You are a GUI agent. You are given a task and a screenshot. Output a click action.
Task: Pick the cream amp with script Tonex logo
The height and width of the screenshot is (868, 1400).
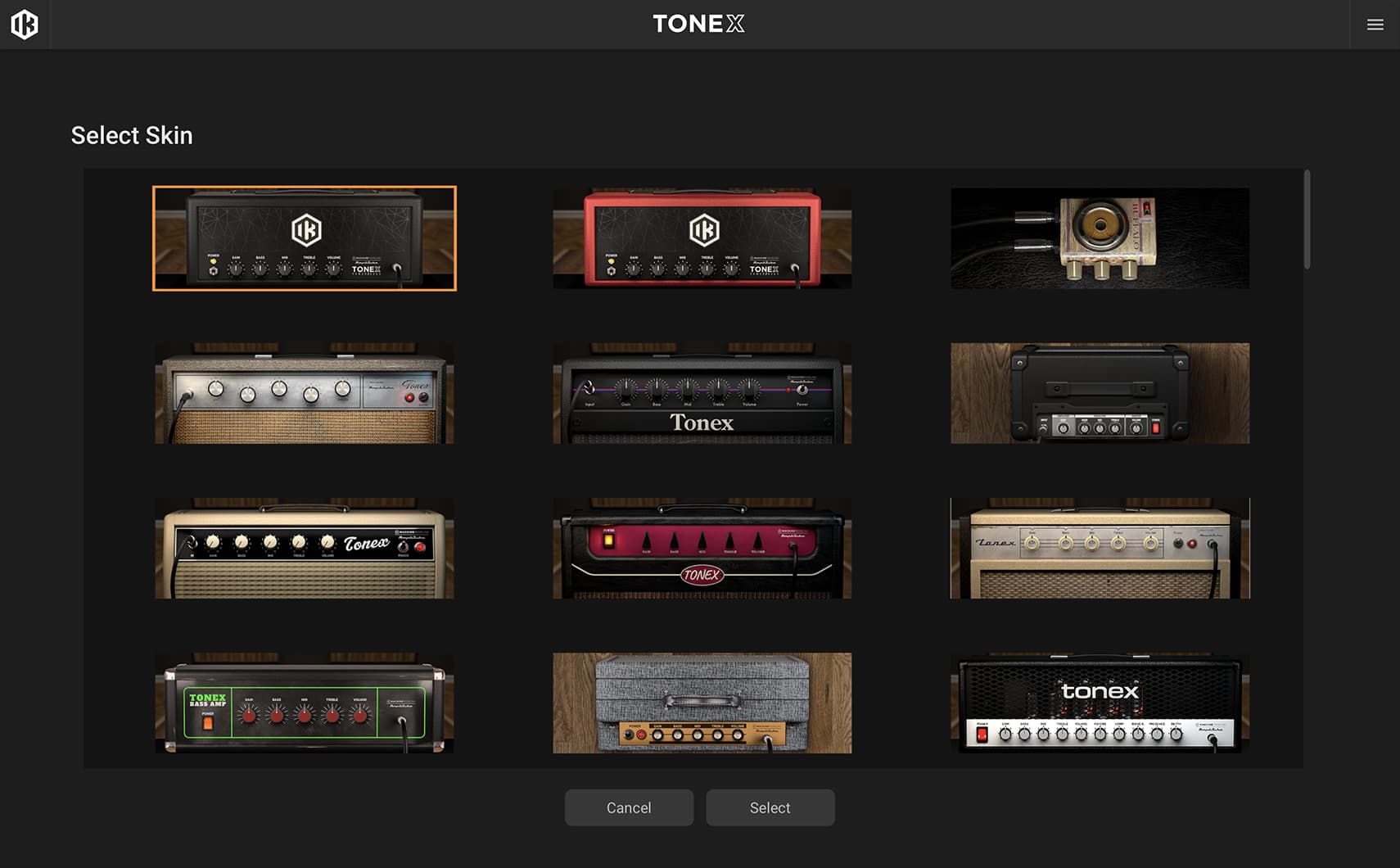pyautogui.click(x=305, y=548)
